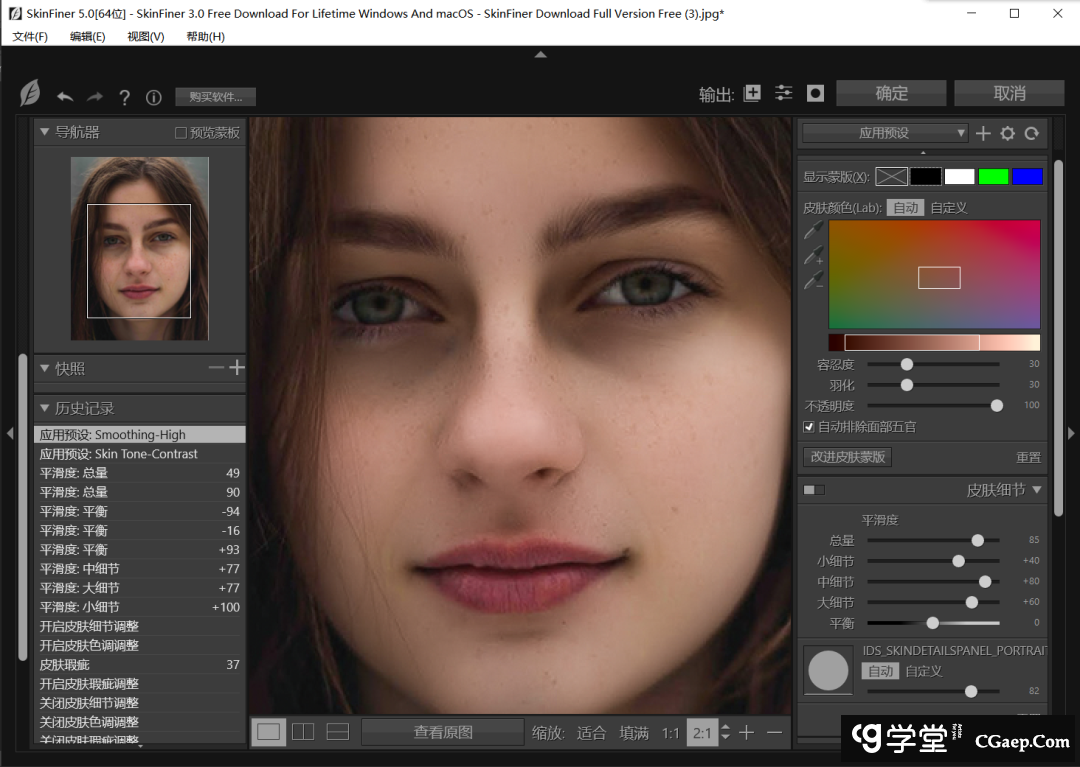Switch to split vertical view mode
This screenshot has width=1080, height=767.
[x=303, y=732]
